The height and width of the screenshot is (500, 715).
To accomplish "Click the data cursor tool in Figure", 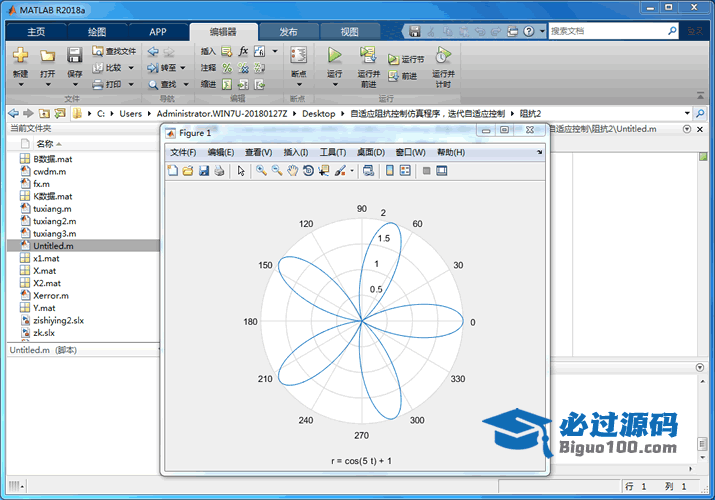I will click(x=324, y=171).
